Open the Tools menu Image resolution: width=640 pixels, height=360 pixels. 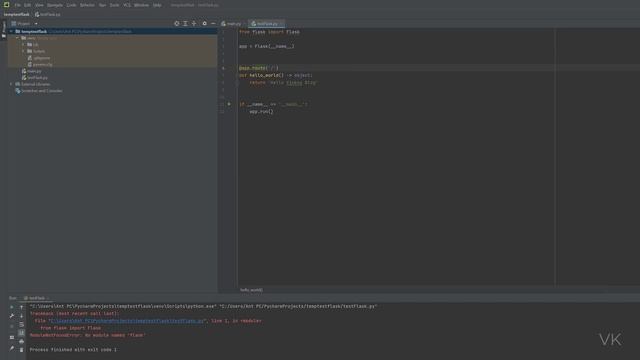114,5
